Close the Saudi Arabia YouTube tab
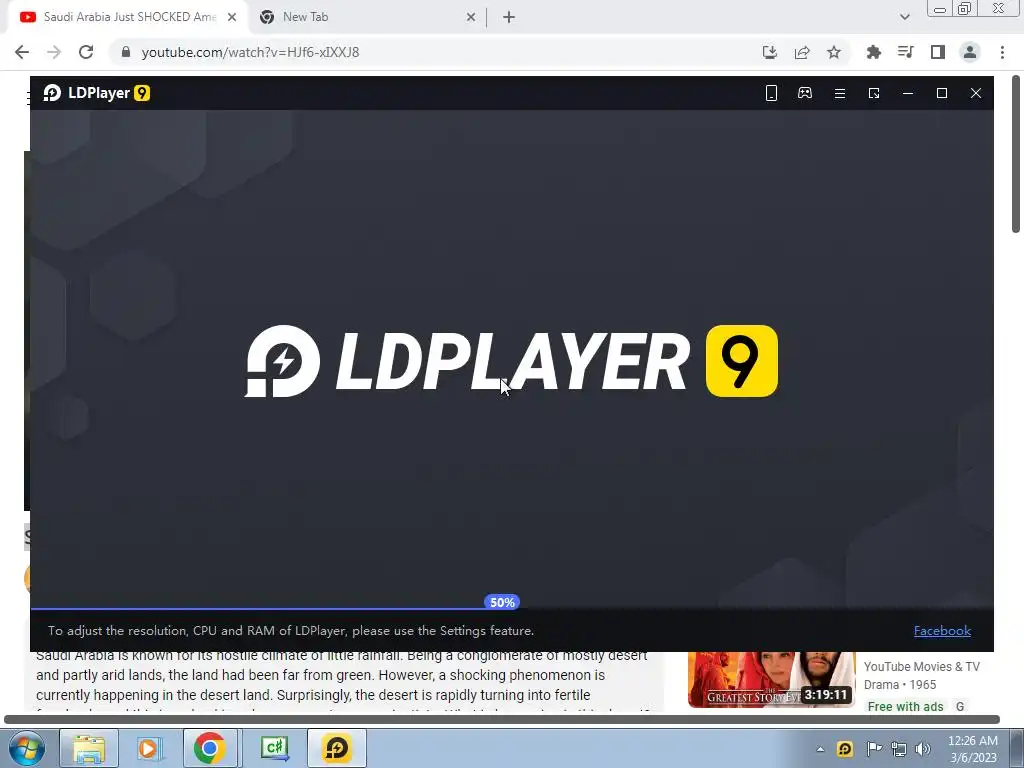The image size is (1024, 768). (232, 17)
